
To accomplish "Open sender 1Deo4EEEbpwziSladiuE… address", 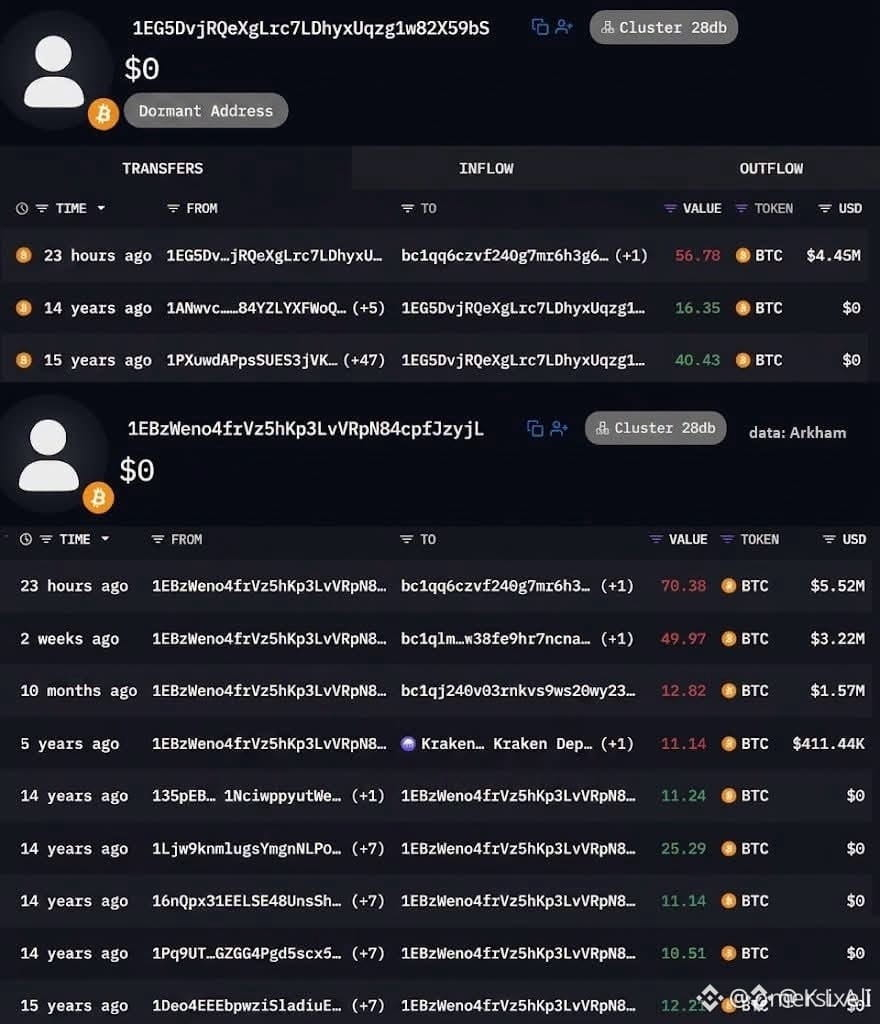I will [247, 1006].
